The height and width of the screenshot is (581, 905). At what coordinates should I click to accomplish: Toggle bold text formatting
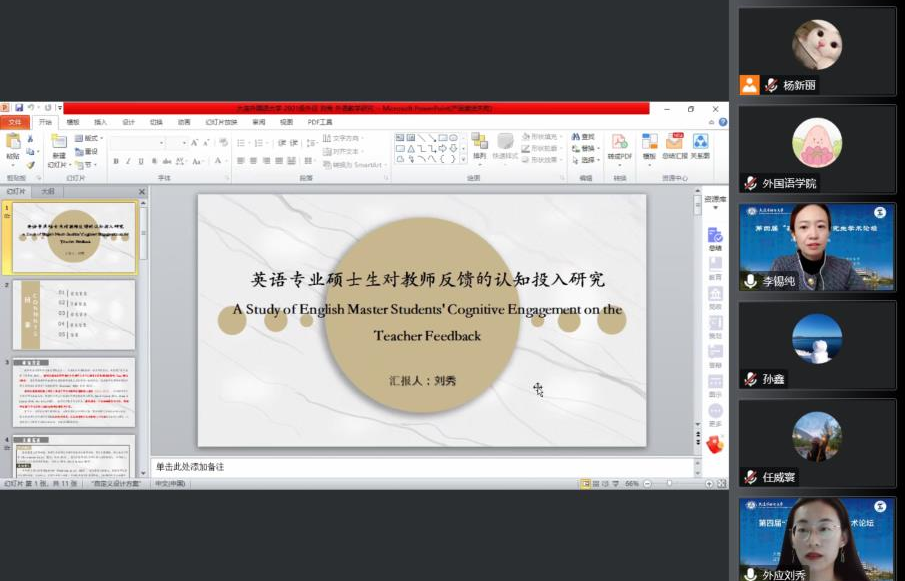pos(114,161)
